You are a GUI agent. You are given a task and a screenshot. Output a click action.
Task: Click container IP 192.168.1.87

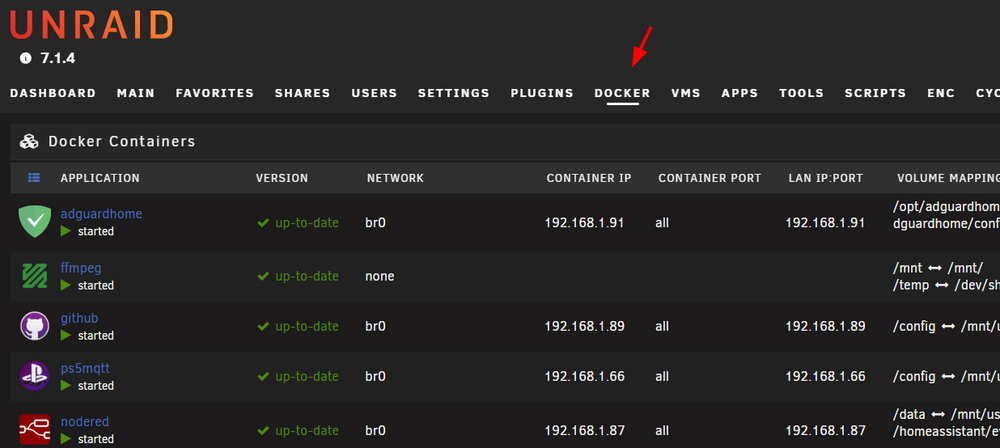(x=584, y=430)
